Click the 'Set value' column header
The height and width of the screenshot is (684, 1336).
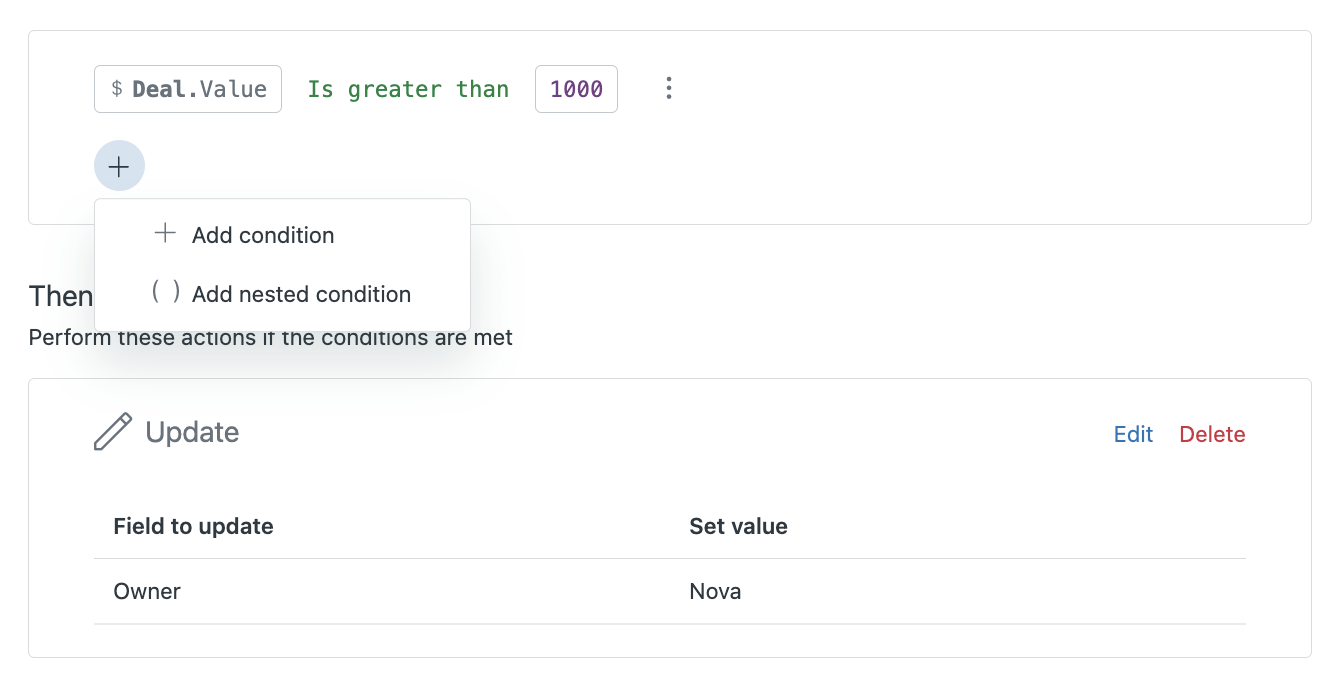click(x=738, y=526)
